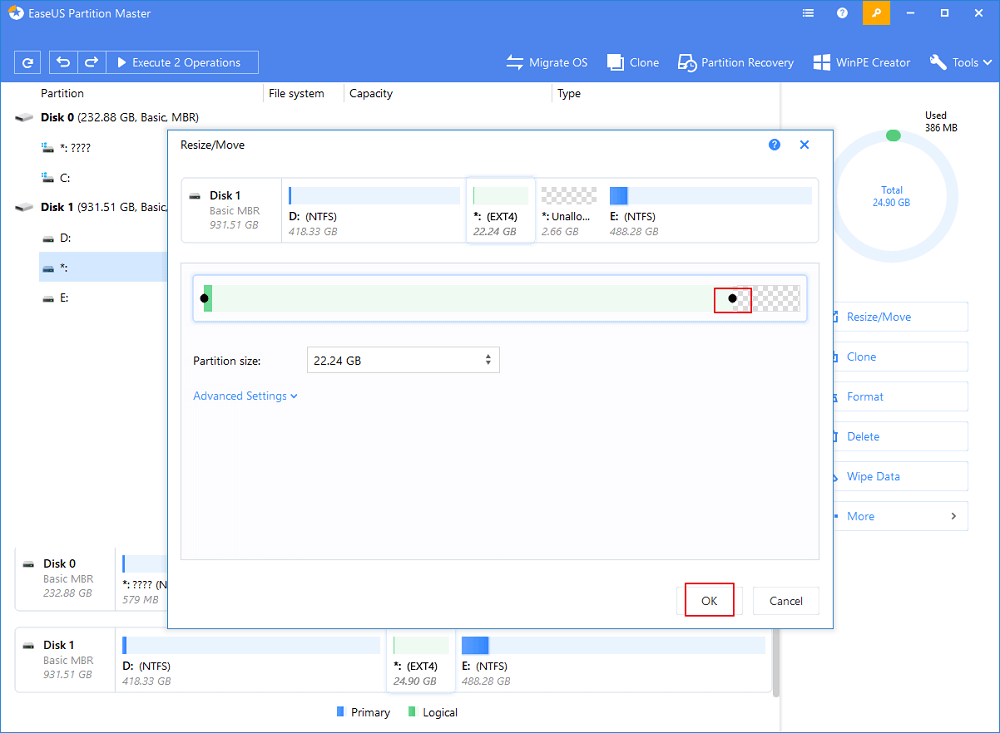Expand Advanced Settings
This screenshot has height=733, width=1000.
click(x=245, y=396)
